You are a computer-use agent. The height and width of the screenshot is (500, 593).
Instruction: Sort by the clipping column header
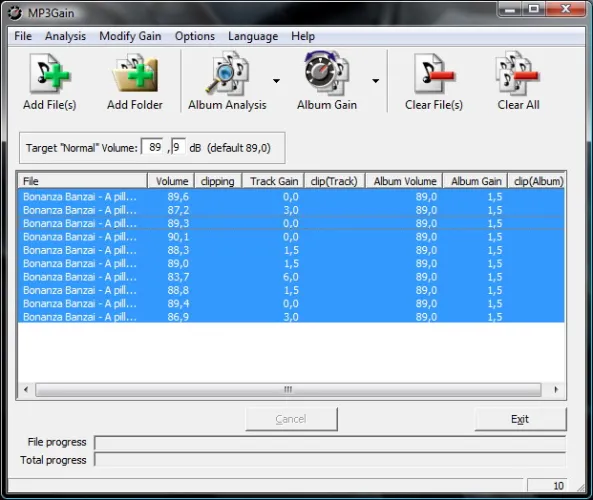[x=218, y=181]
